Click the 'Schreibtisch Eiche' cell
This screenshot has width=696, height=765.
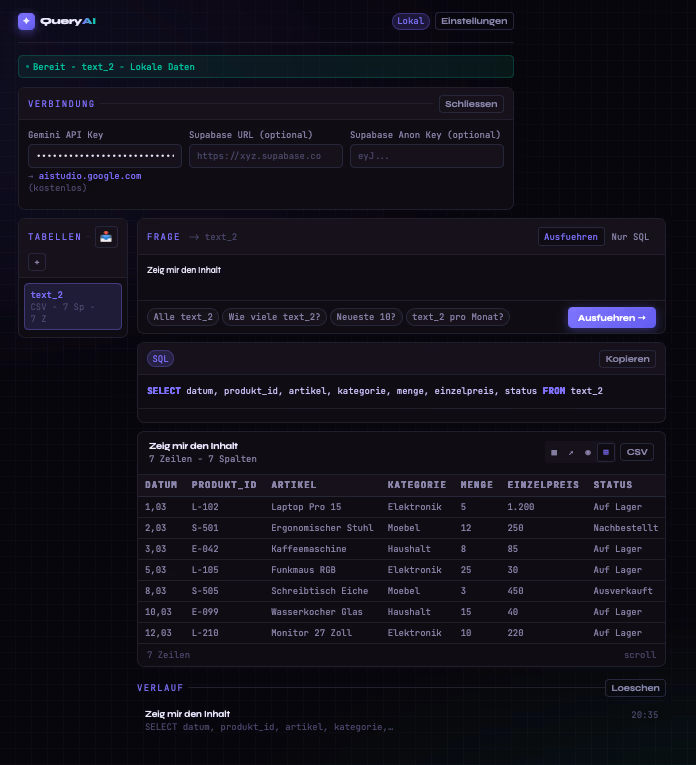point(320,591)
